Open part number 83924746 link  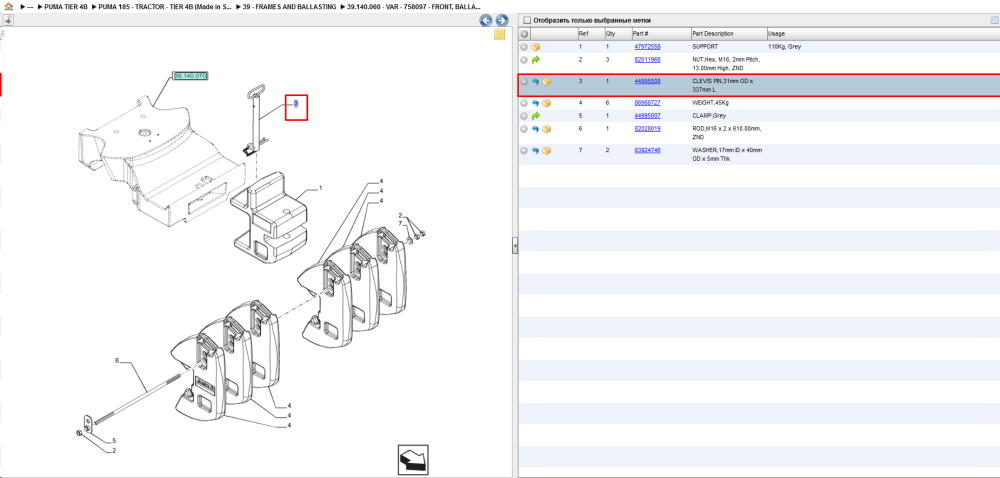(647, 150)
